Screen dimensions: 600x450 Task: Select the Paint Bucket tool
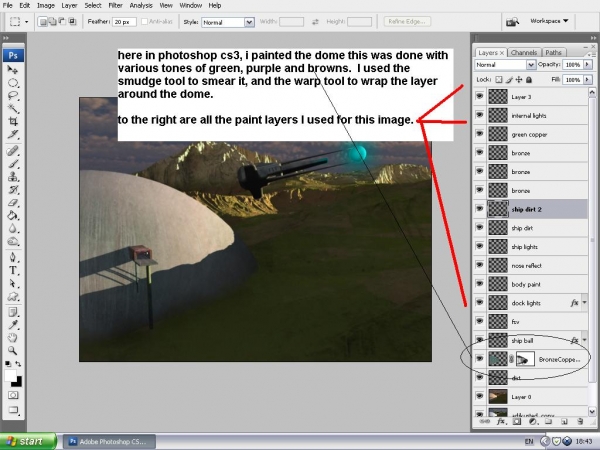pos(13,216)
